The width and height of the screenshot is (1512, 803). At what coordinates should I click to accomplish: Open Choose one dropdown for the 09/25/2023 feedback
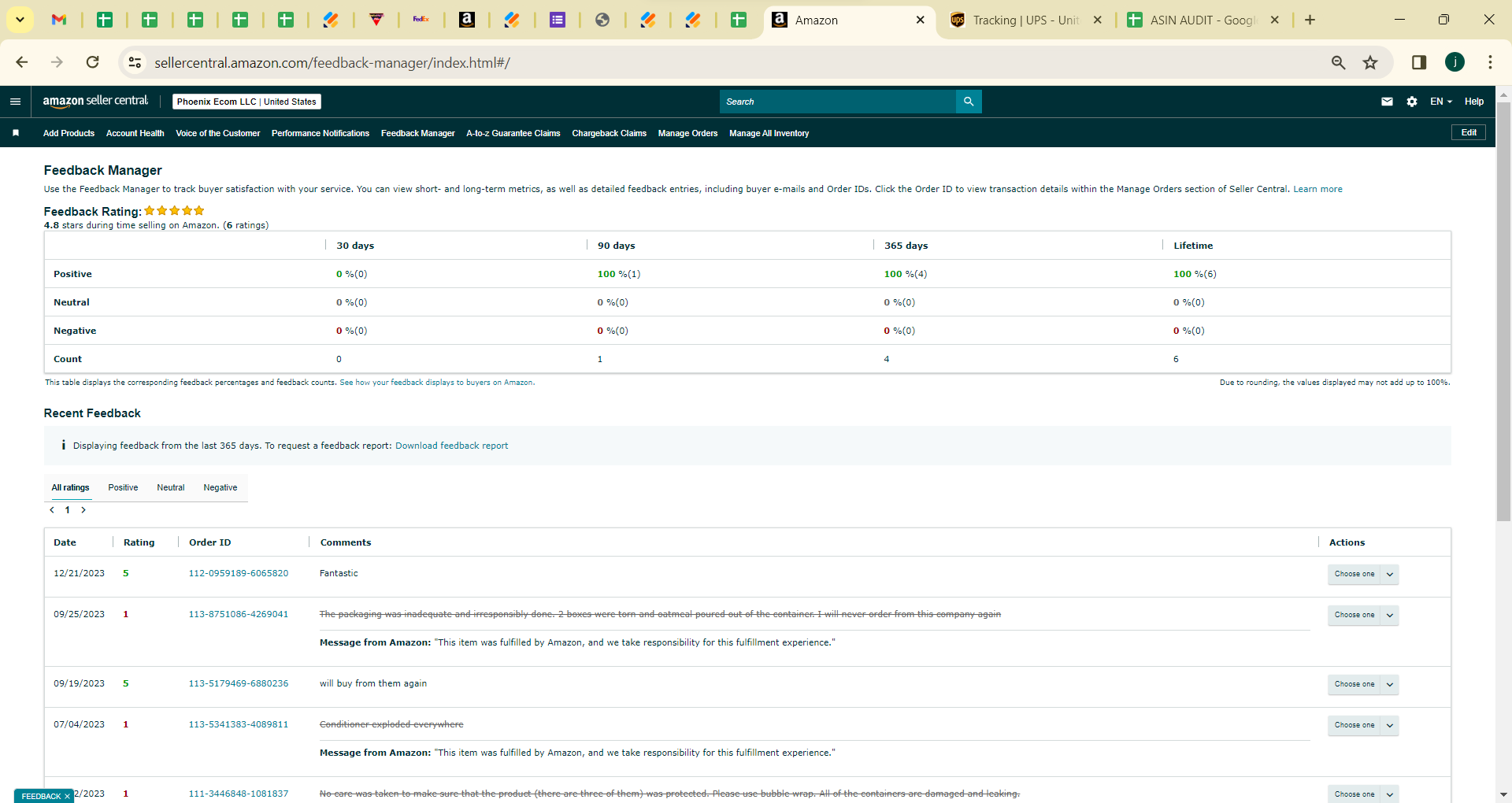tap(1363, 615)
